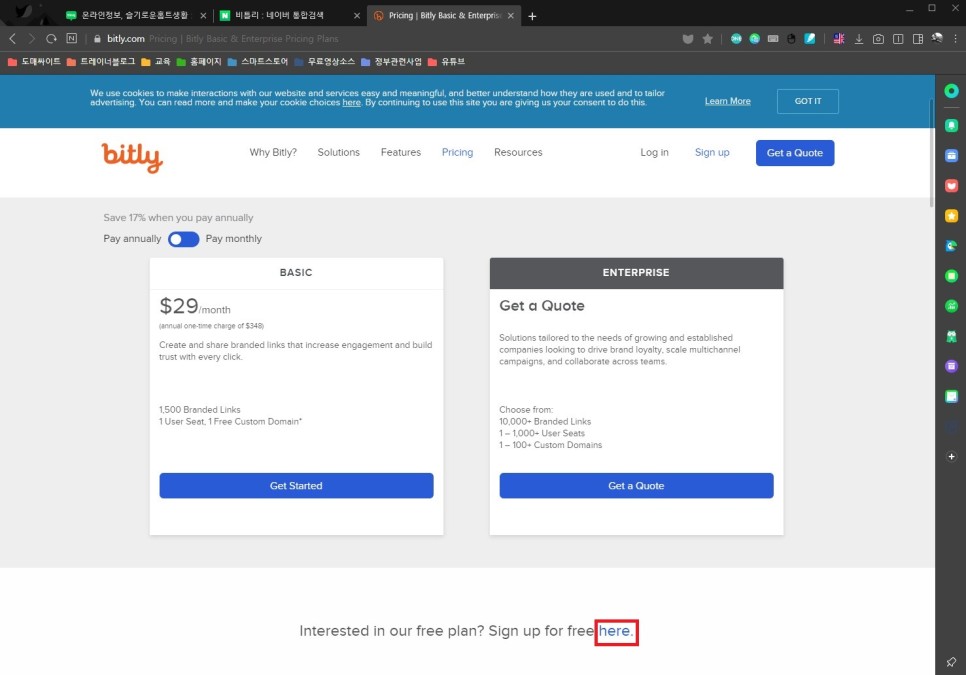Image resolution: width=966 pixels, height=675 pixels.
Task: Open the mouse gesture extension icon
Action: click(x=791, y=39)
